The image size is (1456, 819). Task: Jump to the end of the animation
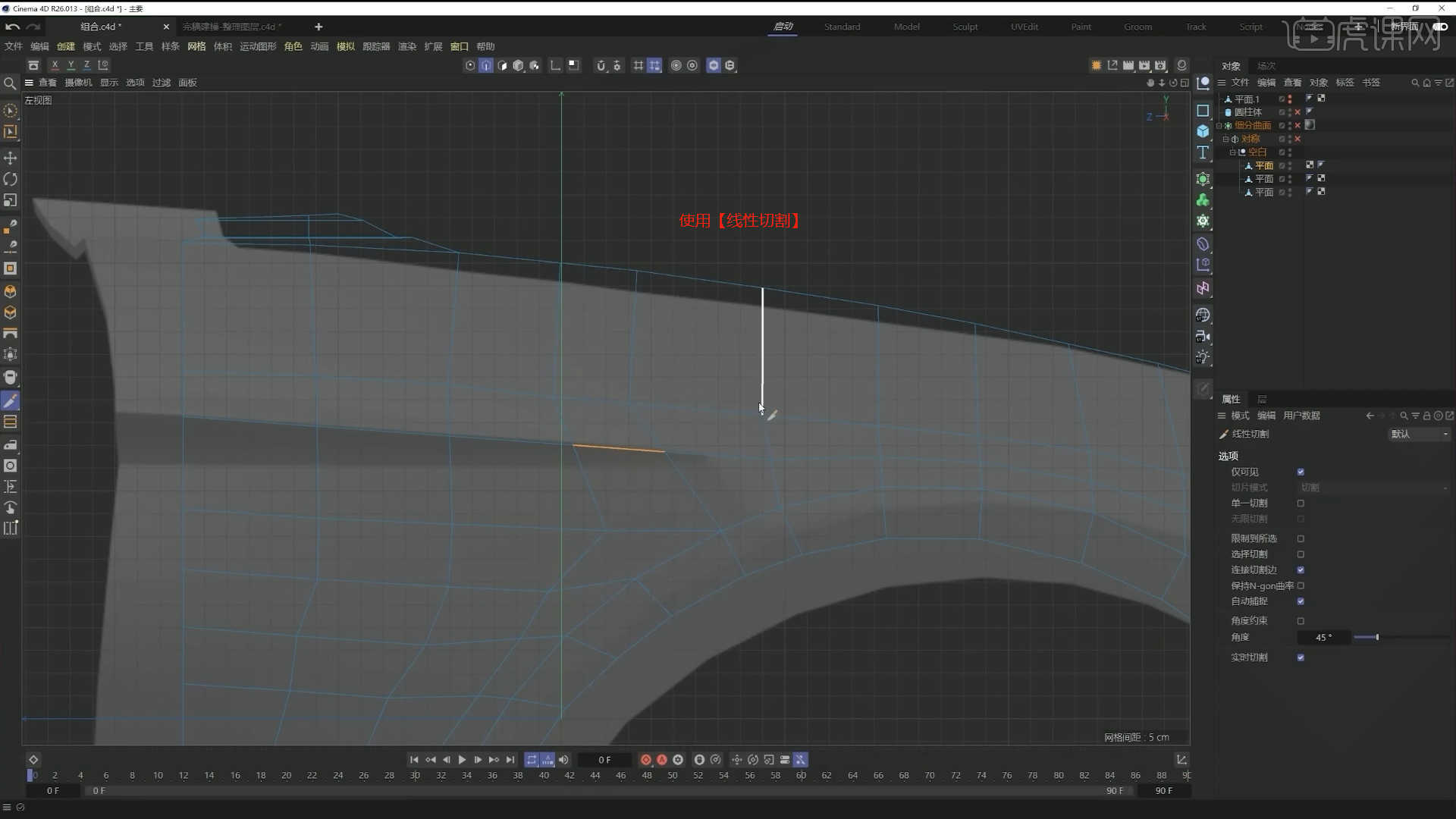[510, 760]
